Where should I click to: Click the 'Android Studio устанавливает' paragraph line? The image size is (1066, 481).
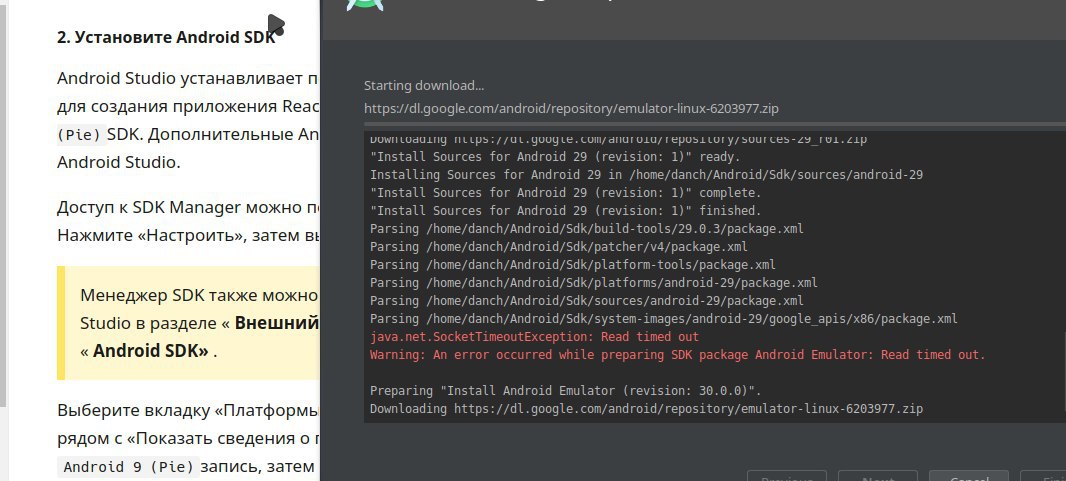[x=188, y=79]
